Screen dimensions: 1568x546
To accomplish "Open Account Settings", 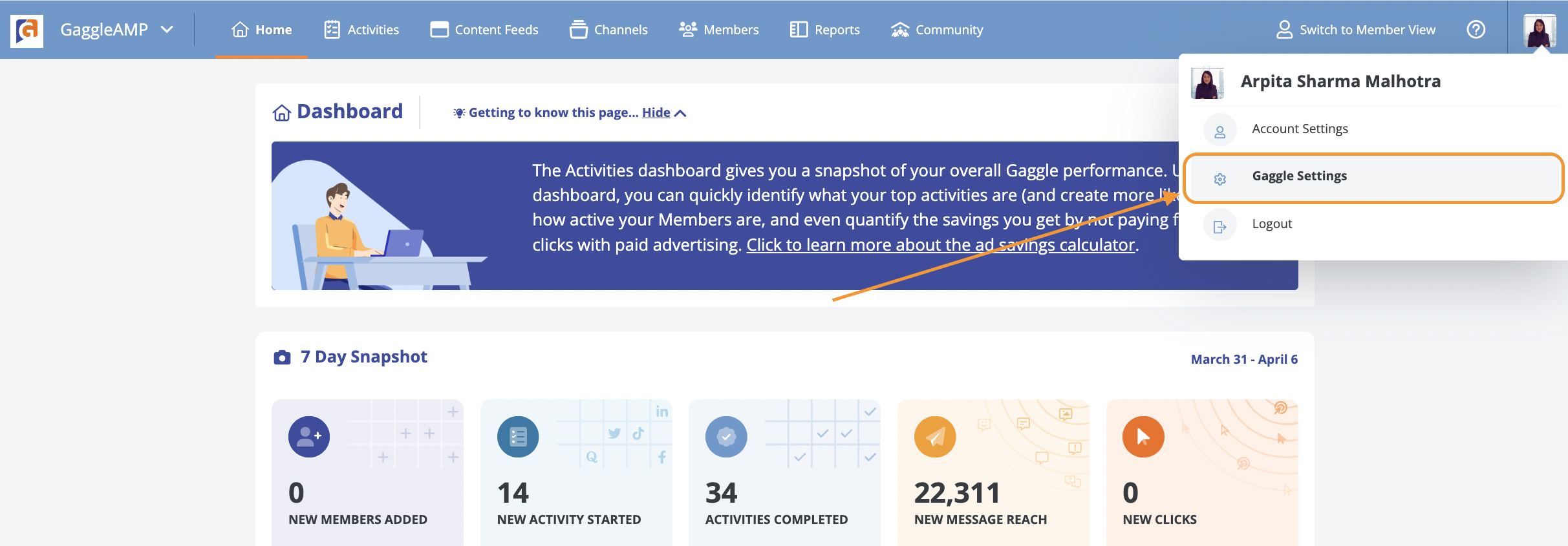I will [x=1299, y=129].
